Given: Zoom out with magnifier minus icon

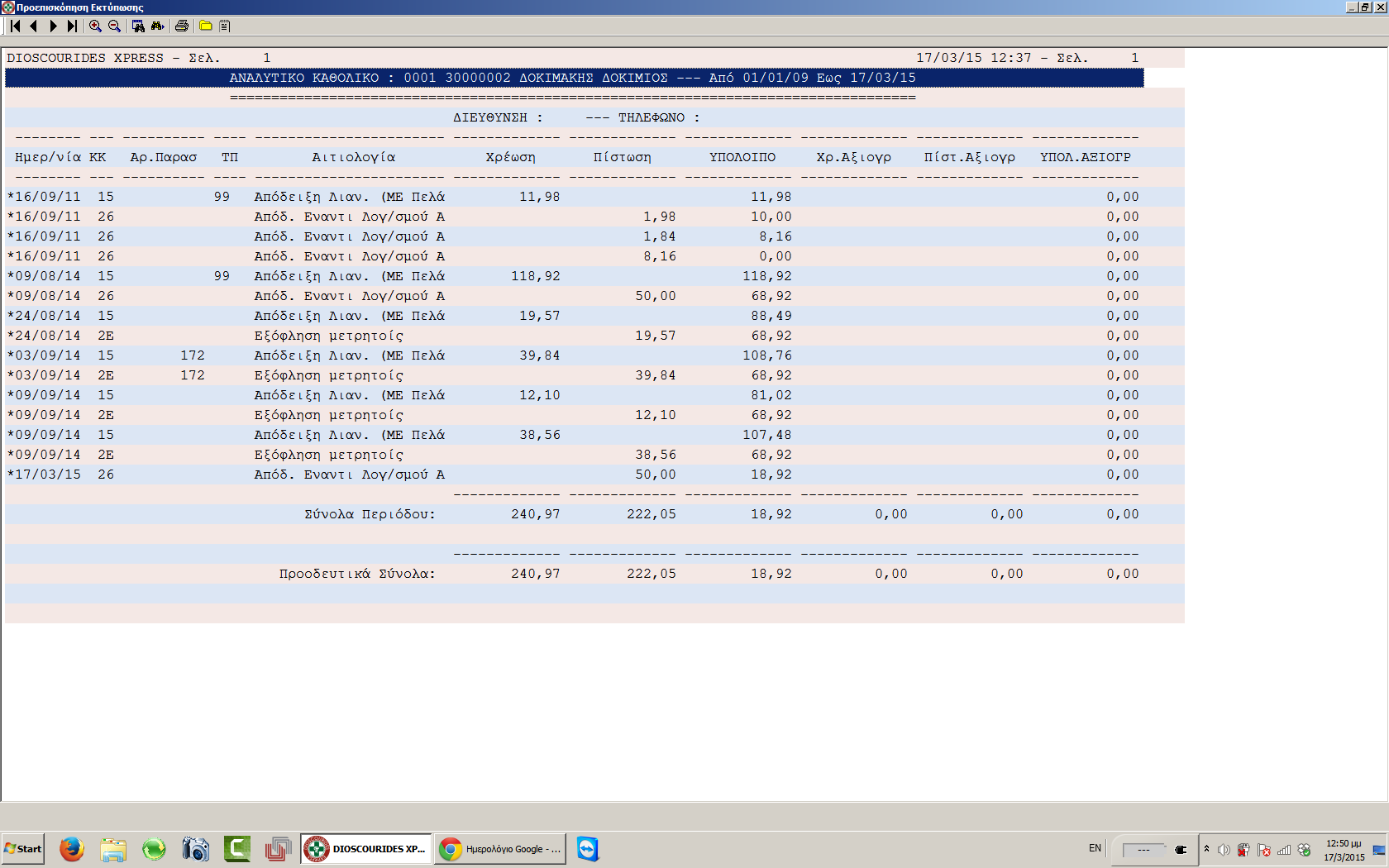Looking at the screenshot, I should [114, 26].
